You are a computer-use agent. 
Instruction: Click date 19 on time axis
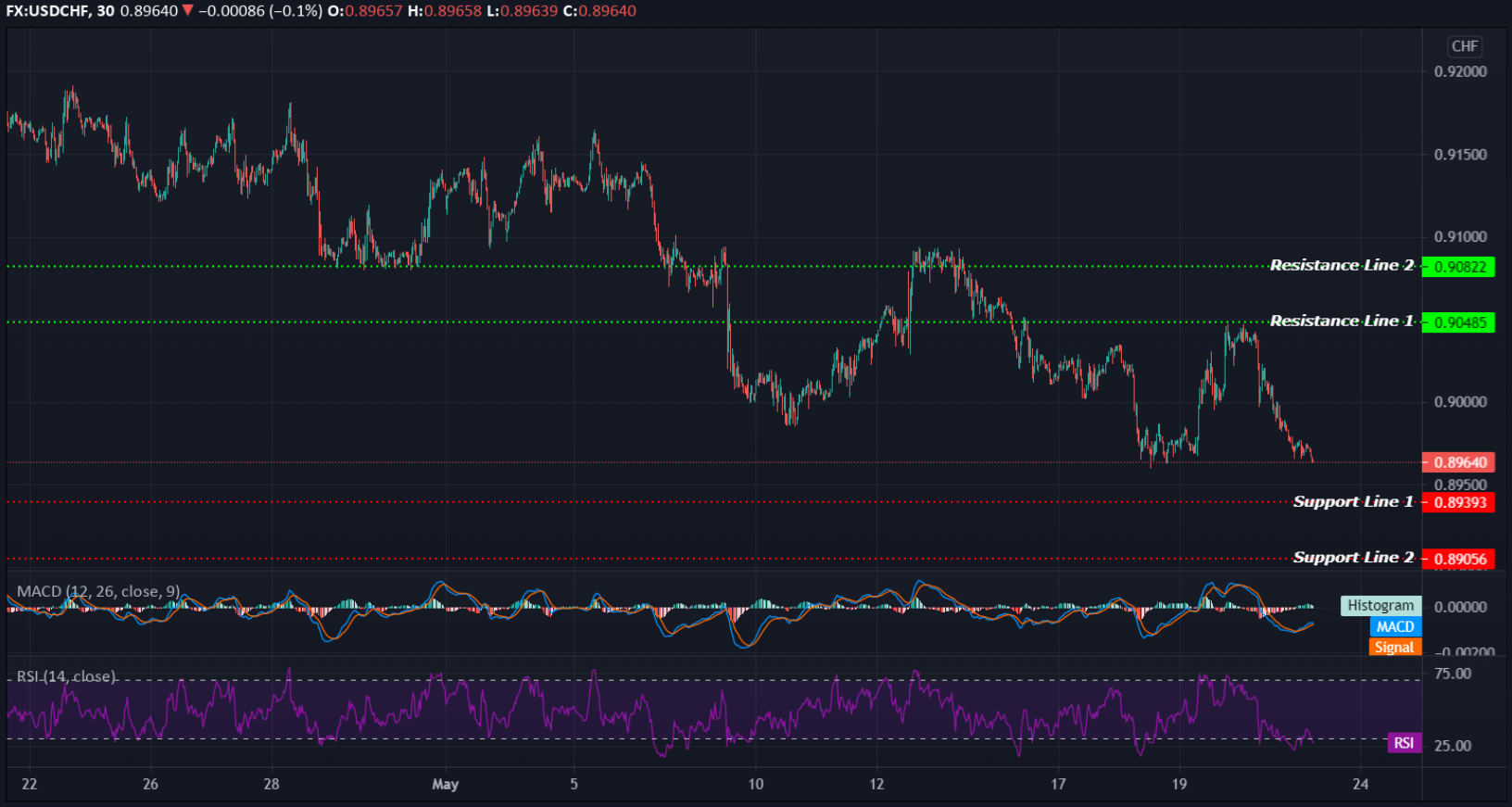(x=1178, y=784)
